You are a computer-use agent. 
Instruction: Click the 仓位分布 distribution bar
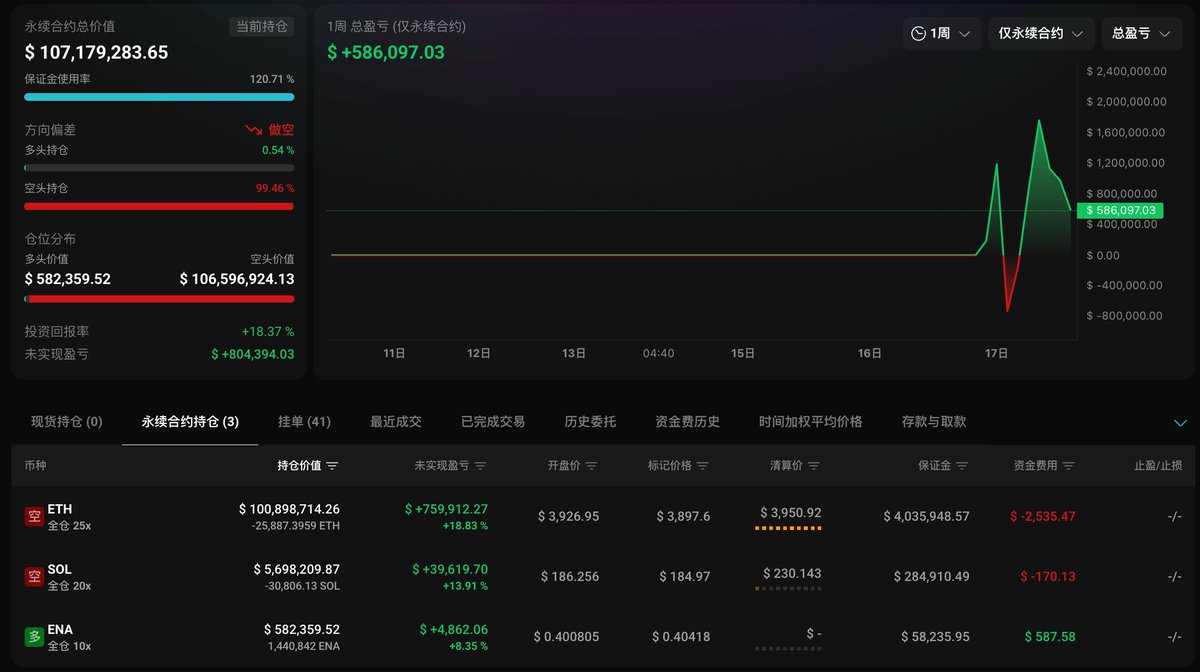point(159,298)
